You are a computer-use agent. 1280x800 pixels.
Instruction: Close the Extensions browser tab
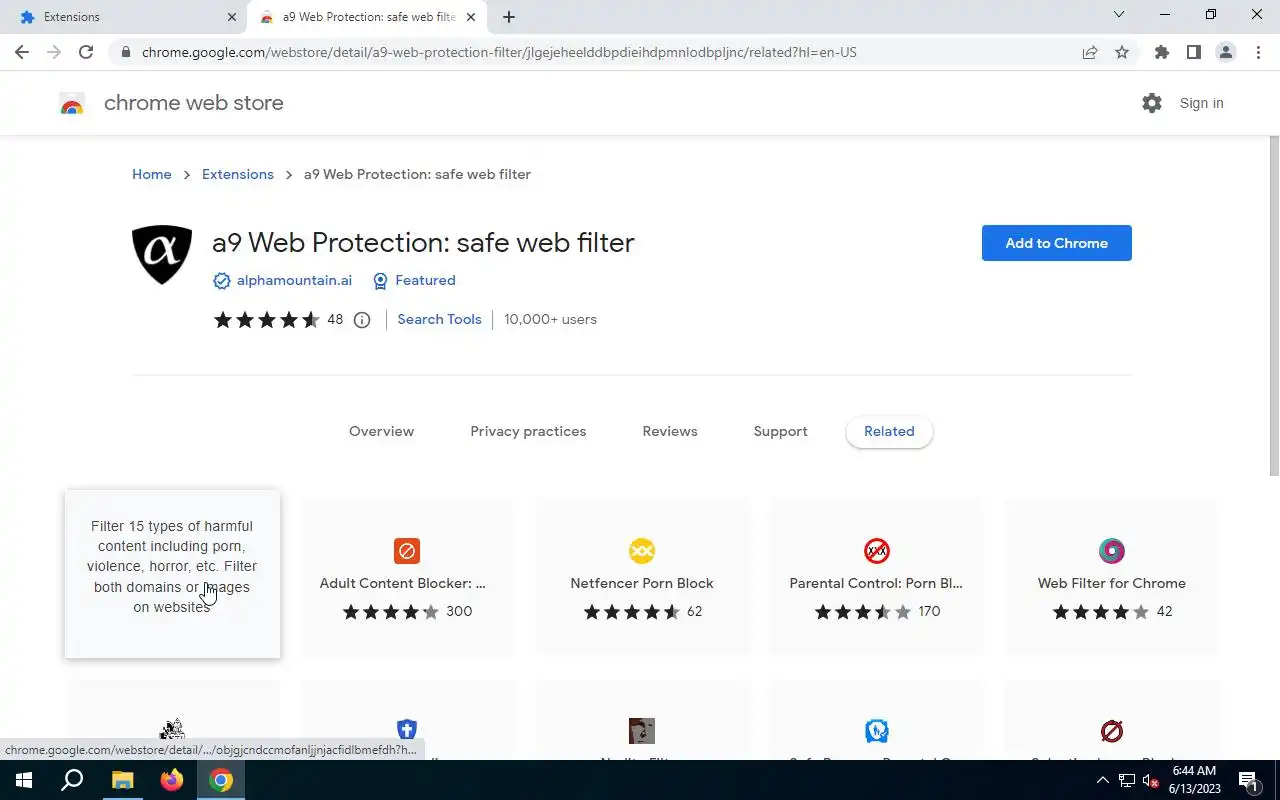point(231,17)
